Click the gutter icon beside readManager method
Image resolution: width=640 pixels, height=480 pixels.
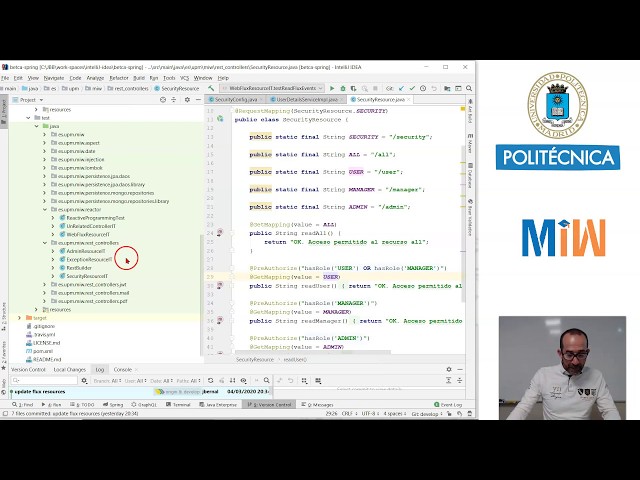coord(220,320)
